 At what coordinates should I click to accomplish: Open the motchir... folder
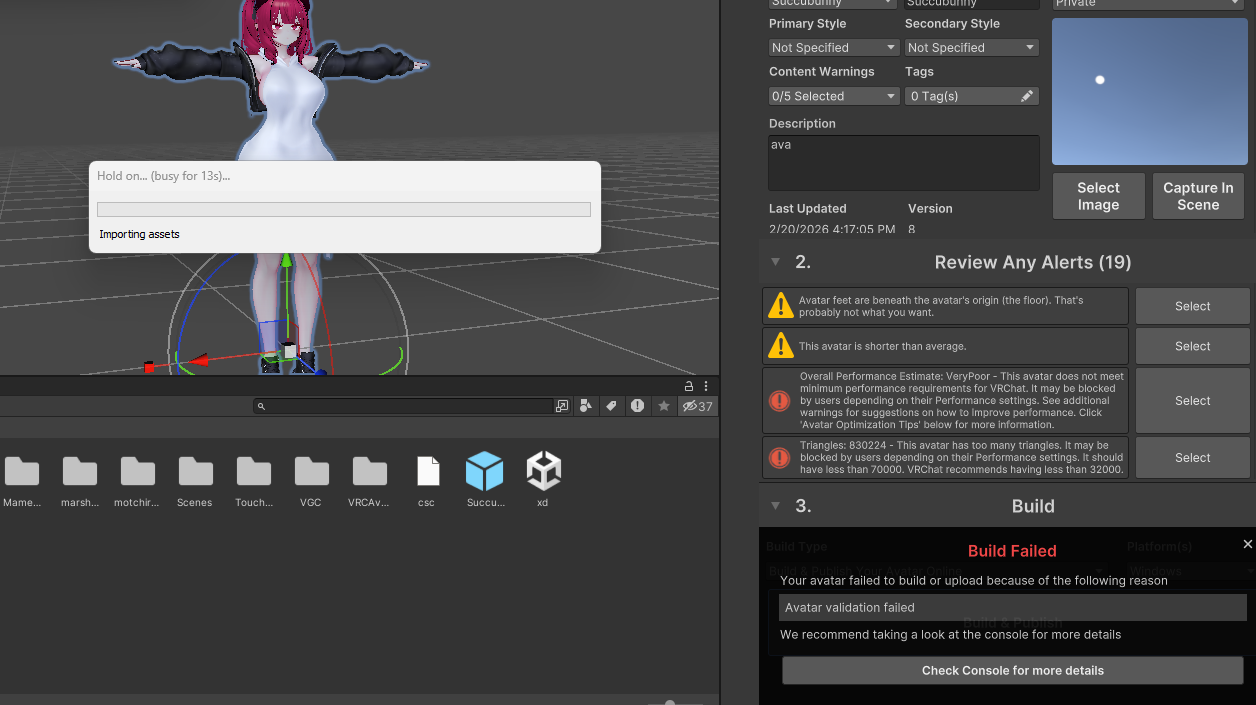click(x=138, y=472)
